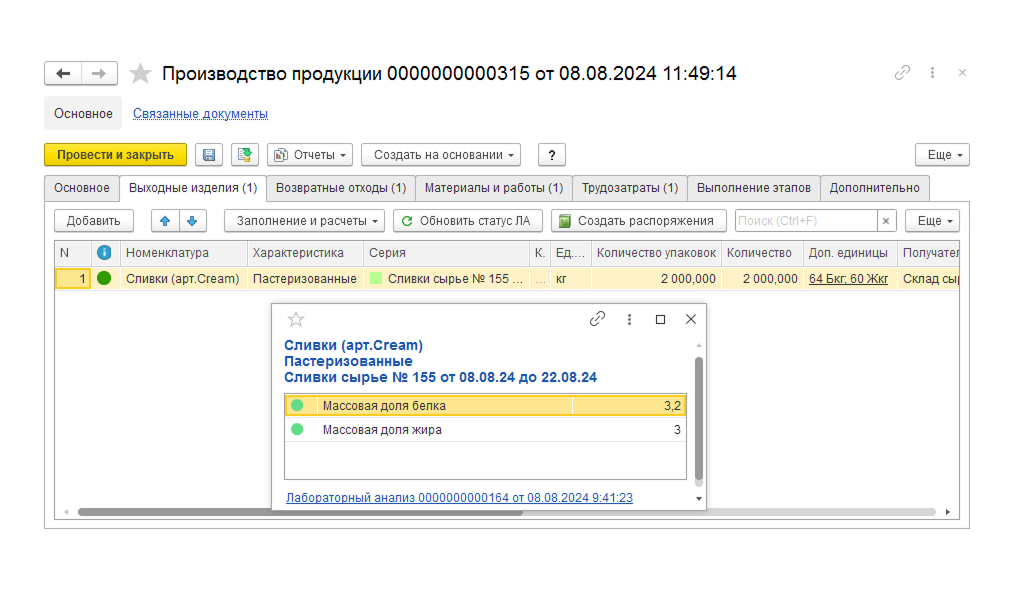This screenshot has height=608, width=1016.
Task: Open the top Еще menu
Action: coord(942,155)
